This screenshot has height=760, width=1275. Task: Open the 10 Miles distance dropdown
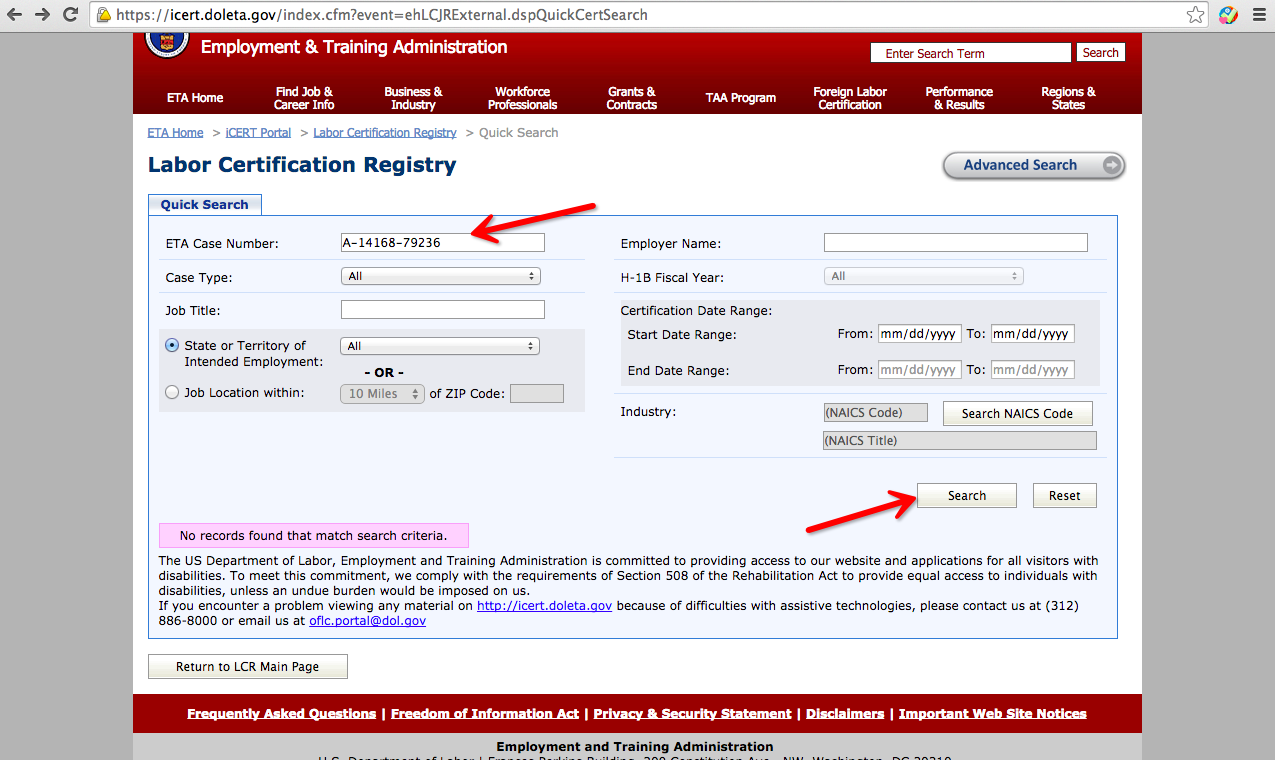click(x=383, y=394)
